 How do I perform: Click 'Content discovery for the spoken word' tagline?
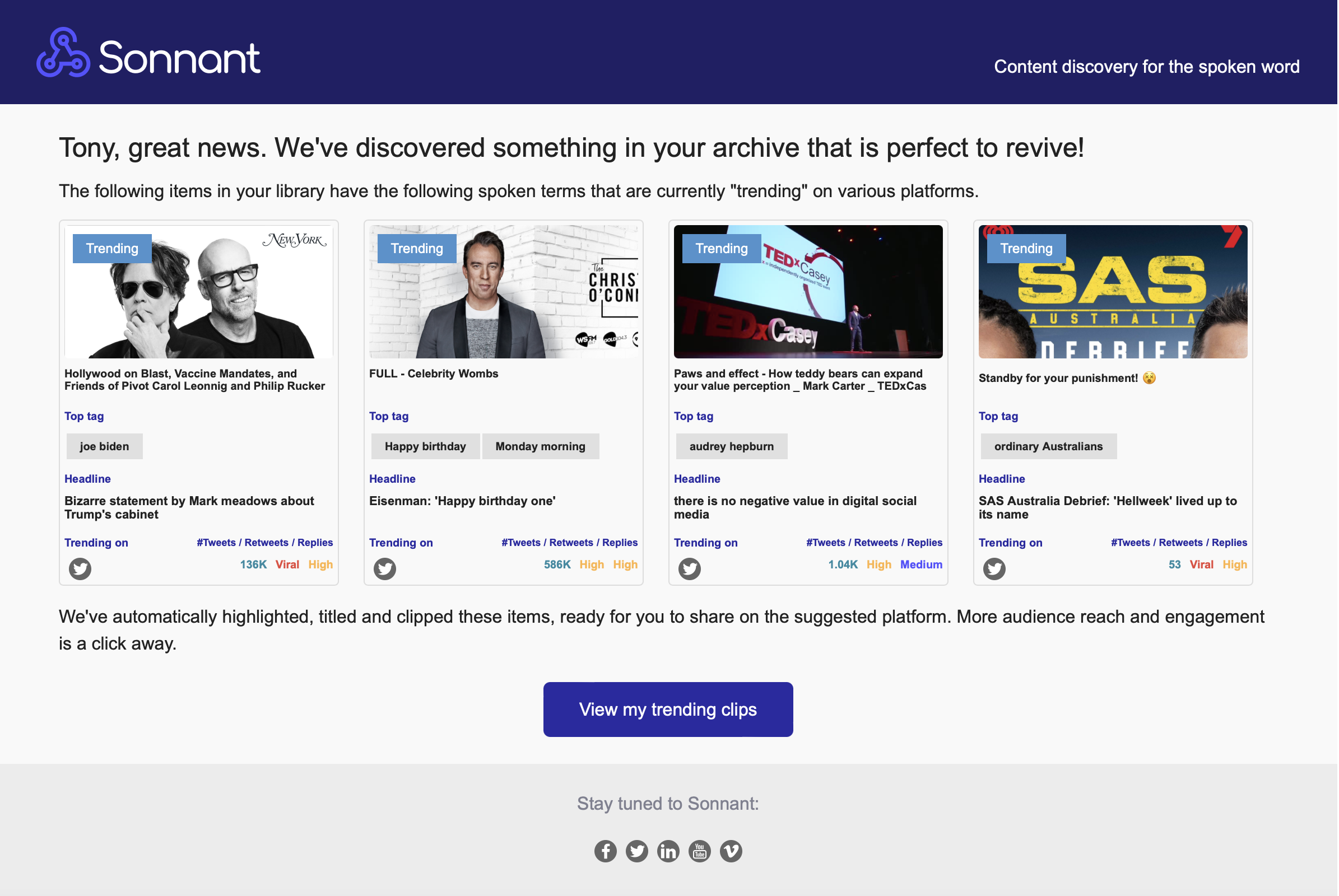1148,67
